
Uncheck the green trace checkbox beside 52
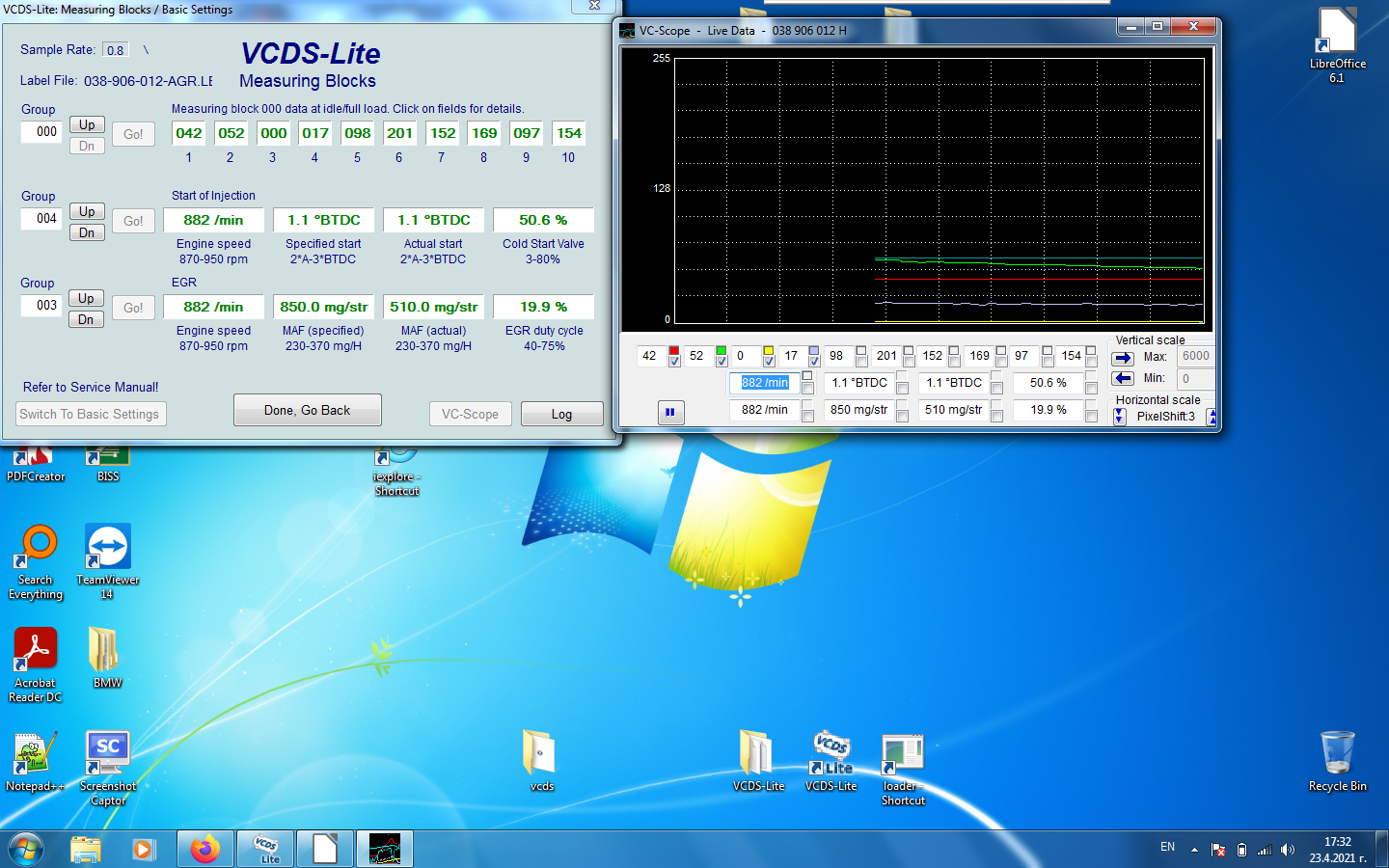tap(721, 362)
